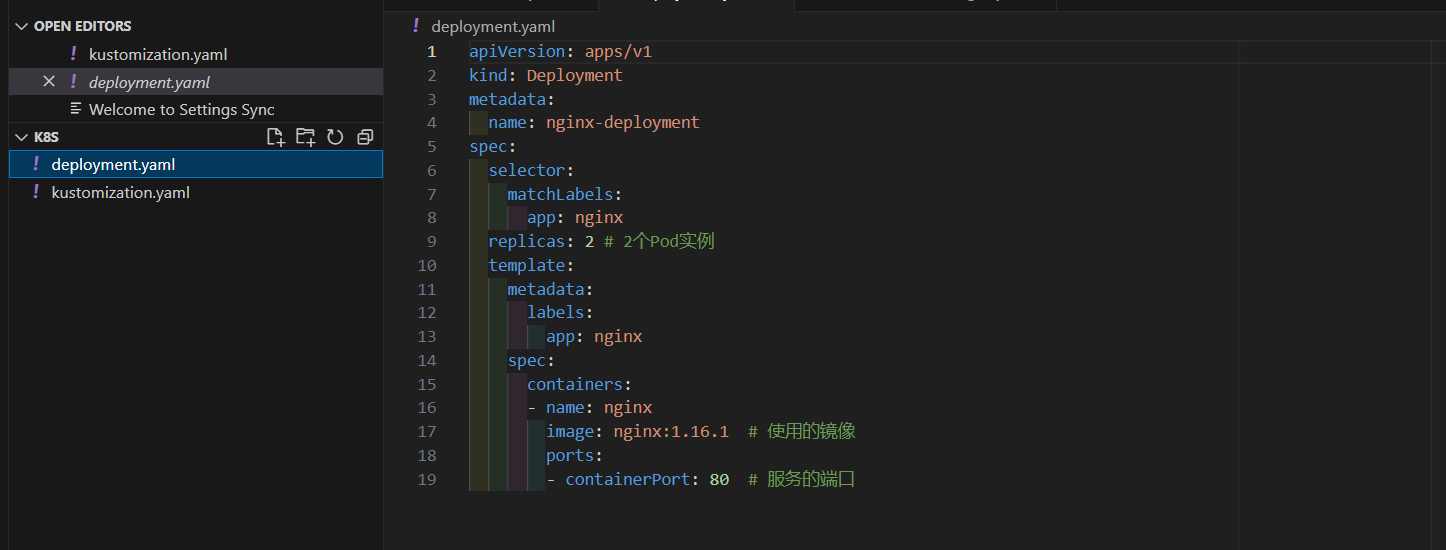Click deployment.yaml breadcrumb above the editor

point(493,26)
